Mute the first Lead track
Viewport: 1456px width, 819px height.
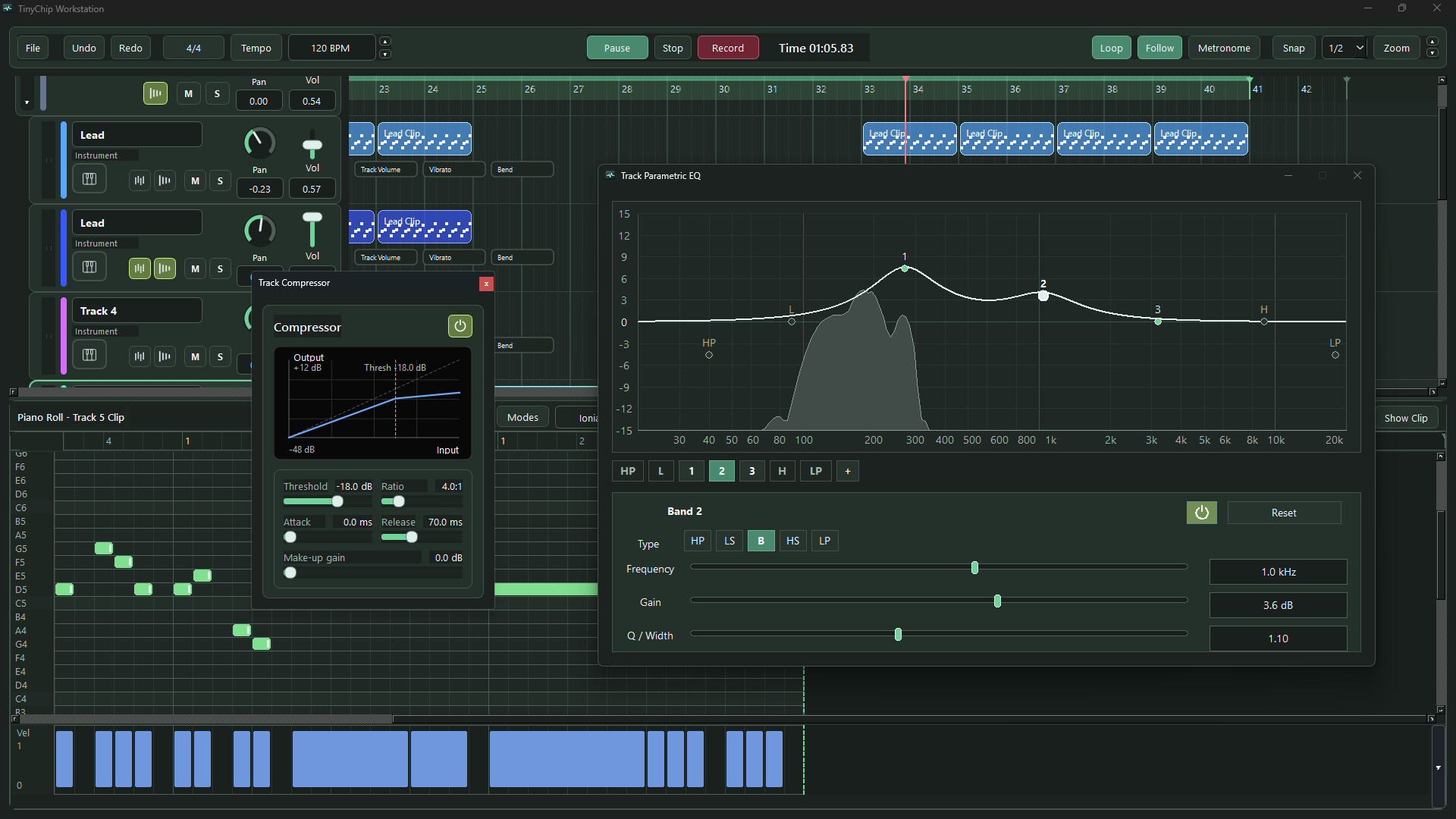(x=195, y=180)
